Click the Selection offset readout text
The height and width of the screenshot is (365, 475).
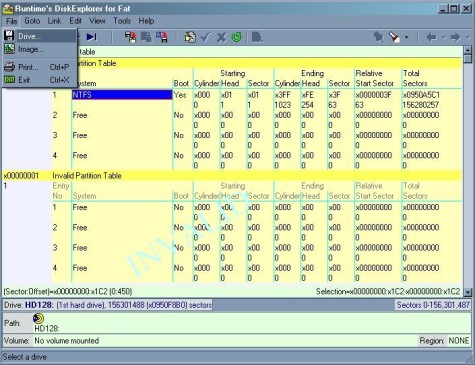[x=388, y=292]
